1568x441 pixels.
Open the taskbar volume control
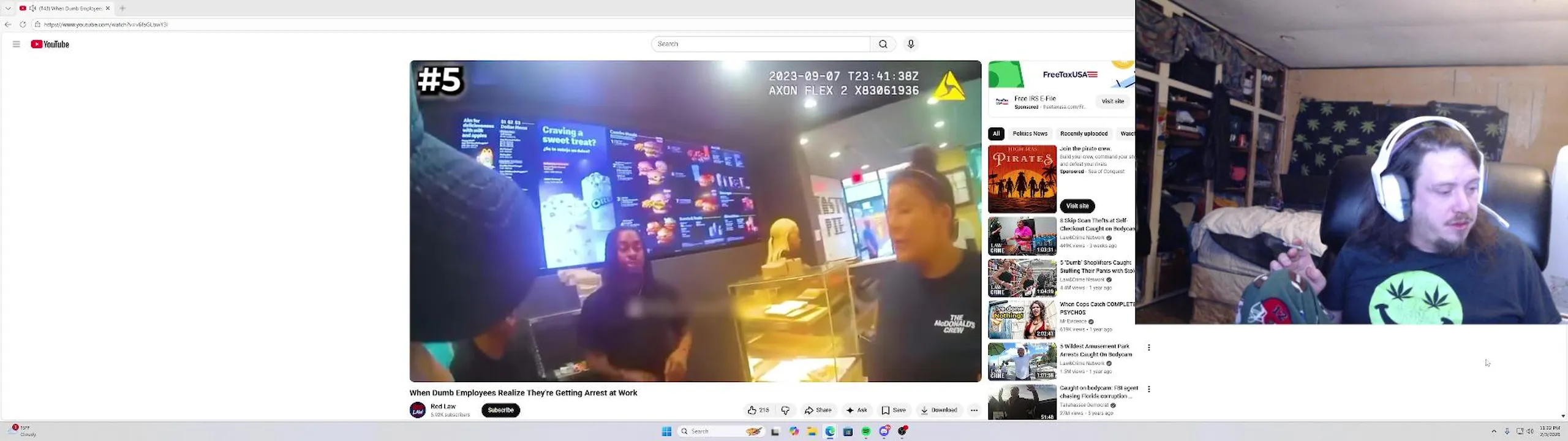(1530, 432)
